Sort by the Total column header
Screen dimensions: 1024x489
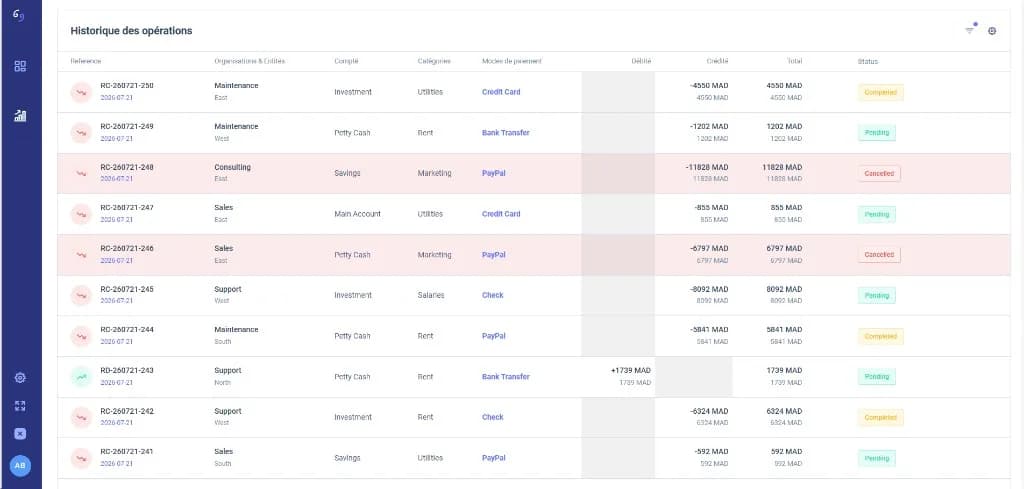pyautogui.click(x=794, y=61)
